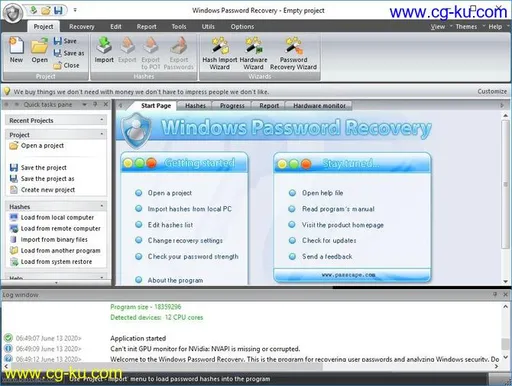Open the Options ribbon tab
Screen dimensions: 512x386
(x=242, y=27)
